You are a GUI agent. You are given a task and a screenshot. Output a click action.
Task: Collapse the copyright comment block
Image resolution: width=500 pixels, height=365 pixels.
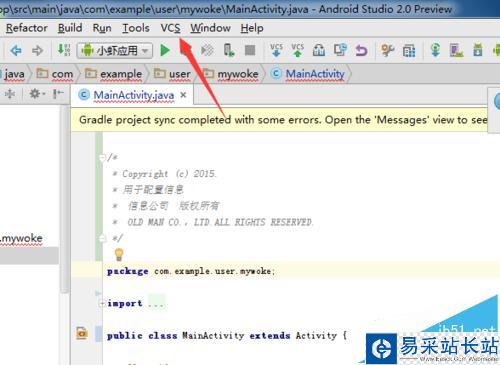pyautogui.click(x=102, y=158)
